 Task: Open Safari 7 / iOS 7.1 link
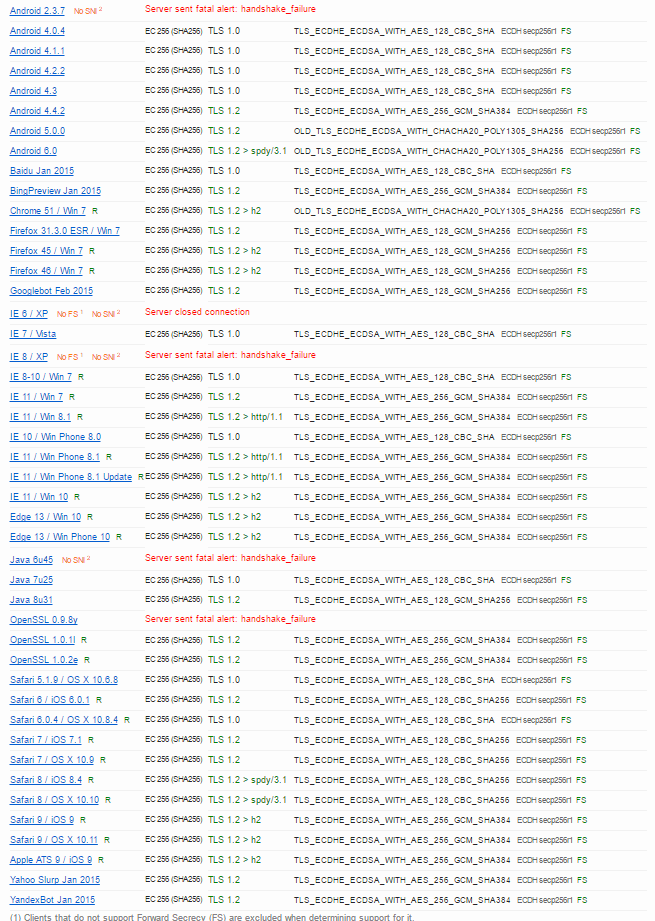pos(46,740)
